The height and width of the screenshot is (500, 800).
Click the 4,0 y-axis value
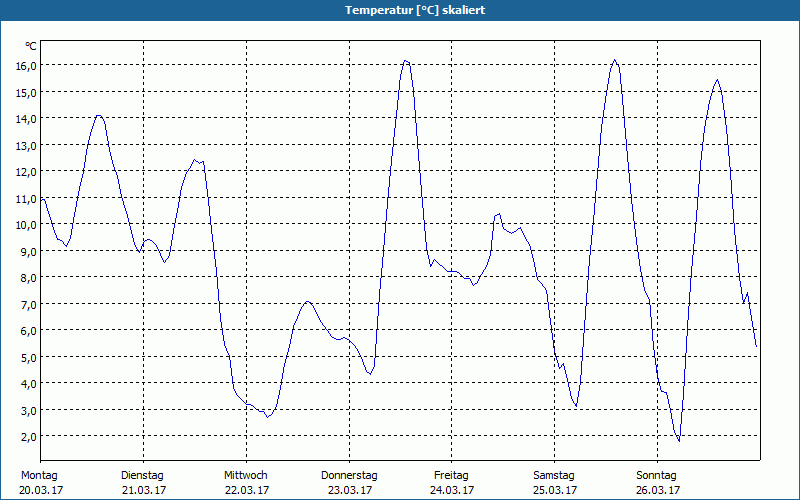pos(29,384)
